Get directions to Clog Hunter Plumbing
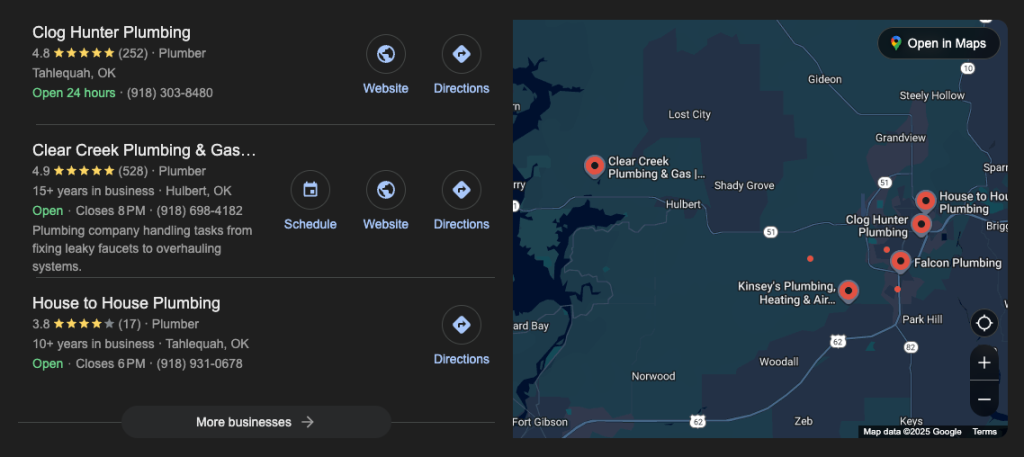The image size is (1024, 457). click(x=461, y=54)
